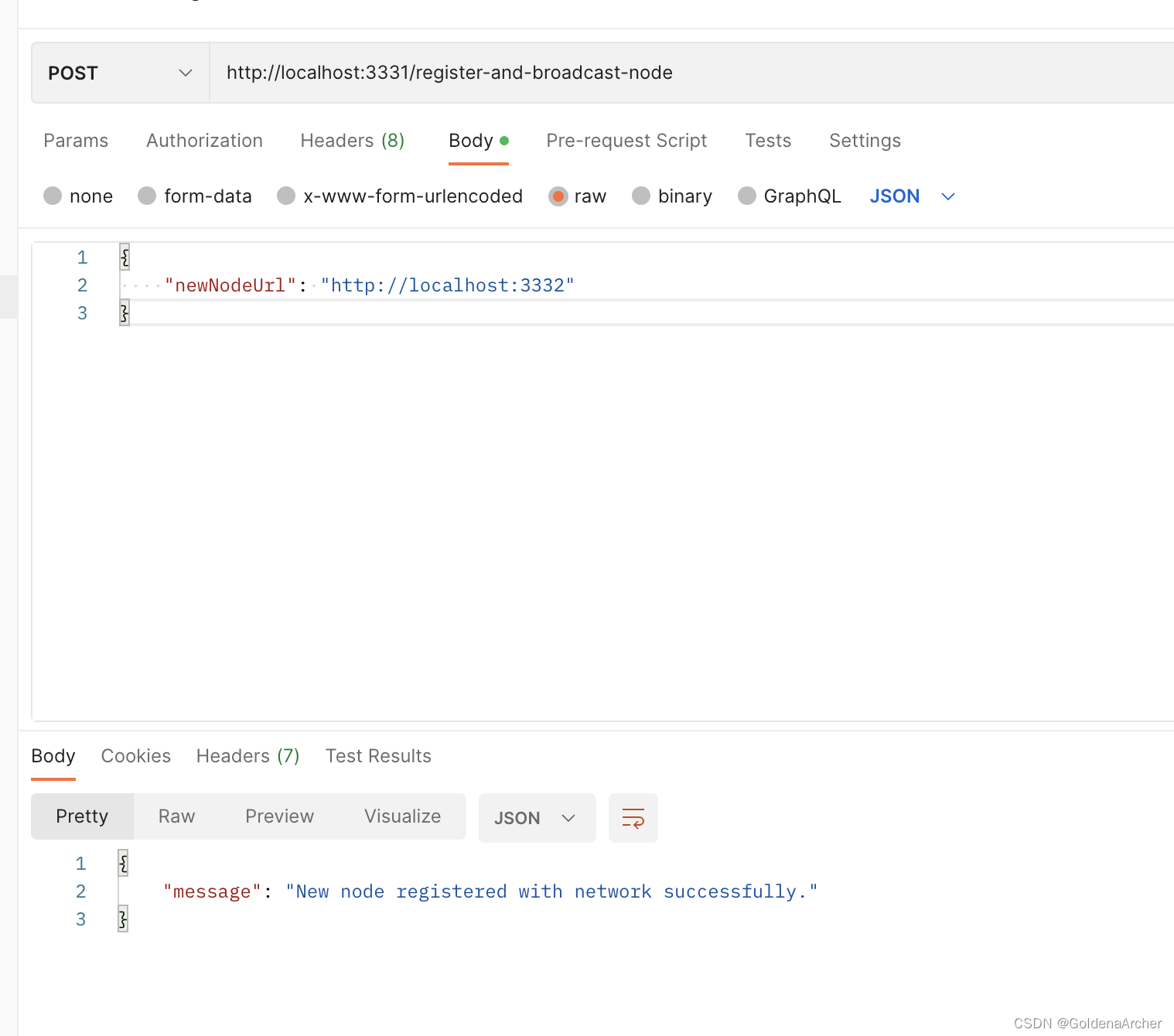The image size is (1174, 1036).
Task: Select the binary body type
Action: tap(671, 196)
